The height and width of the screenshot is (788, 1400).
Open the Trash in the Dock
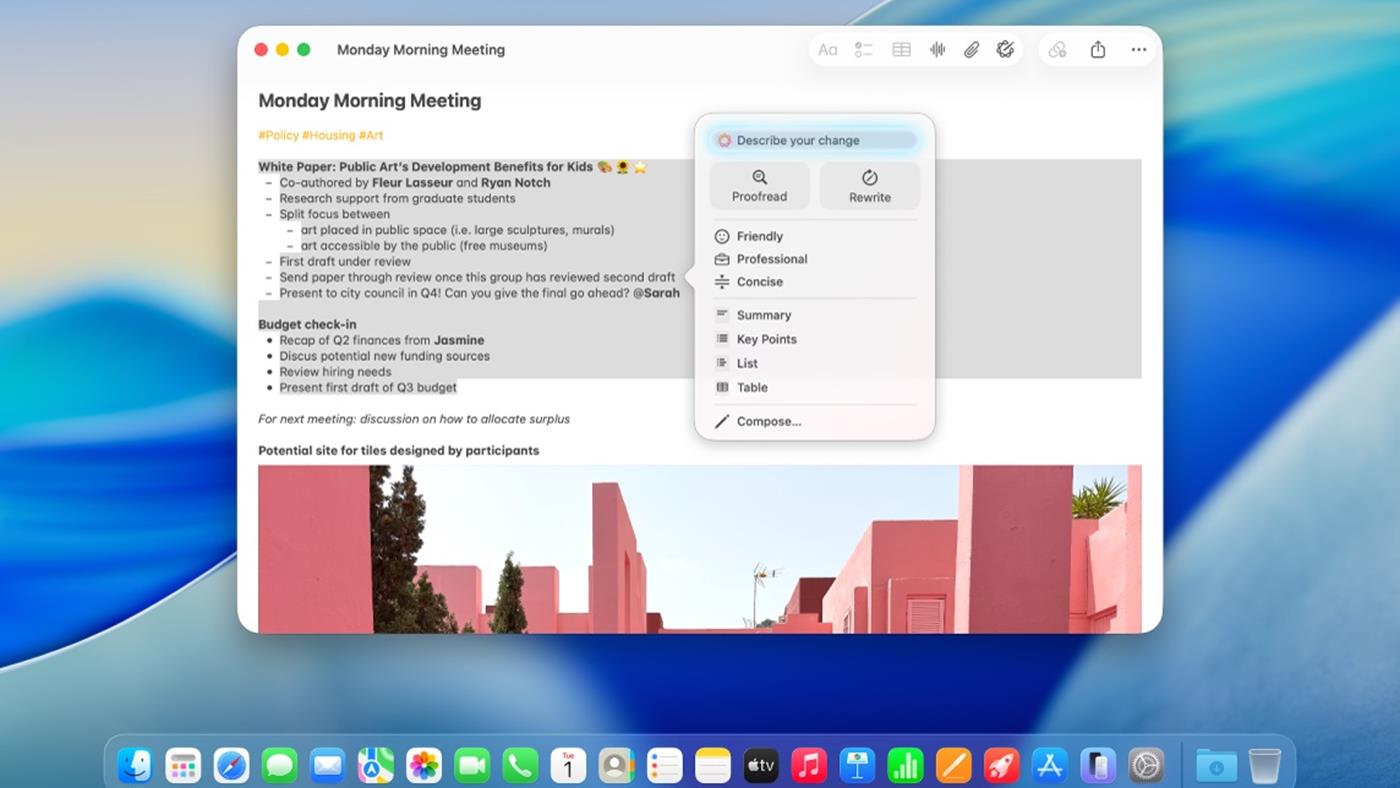(x=1264, y=766)
